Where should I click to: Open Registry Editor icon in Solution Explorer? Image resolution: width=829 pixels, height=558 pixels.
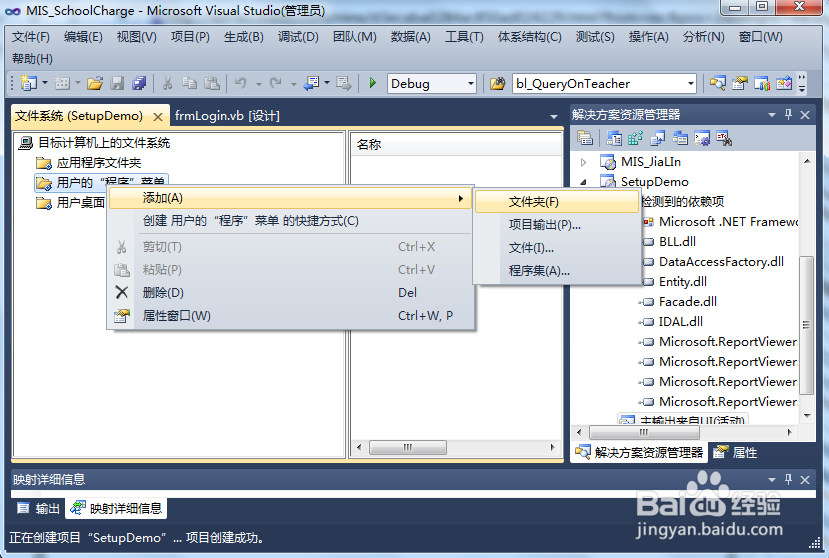point(635,138)
